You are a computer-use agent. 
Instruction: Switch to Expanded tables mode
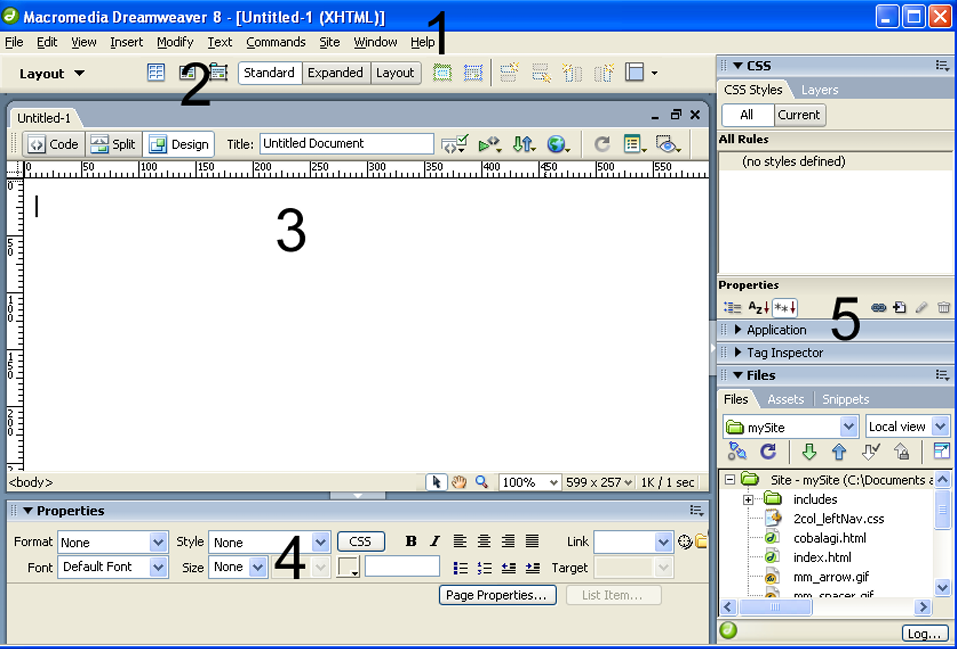tap(335, 73)
